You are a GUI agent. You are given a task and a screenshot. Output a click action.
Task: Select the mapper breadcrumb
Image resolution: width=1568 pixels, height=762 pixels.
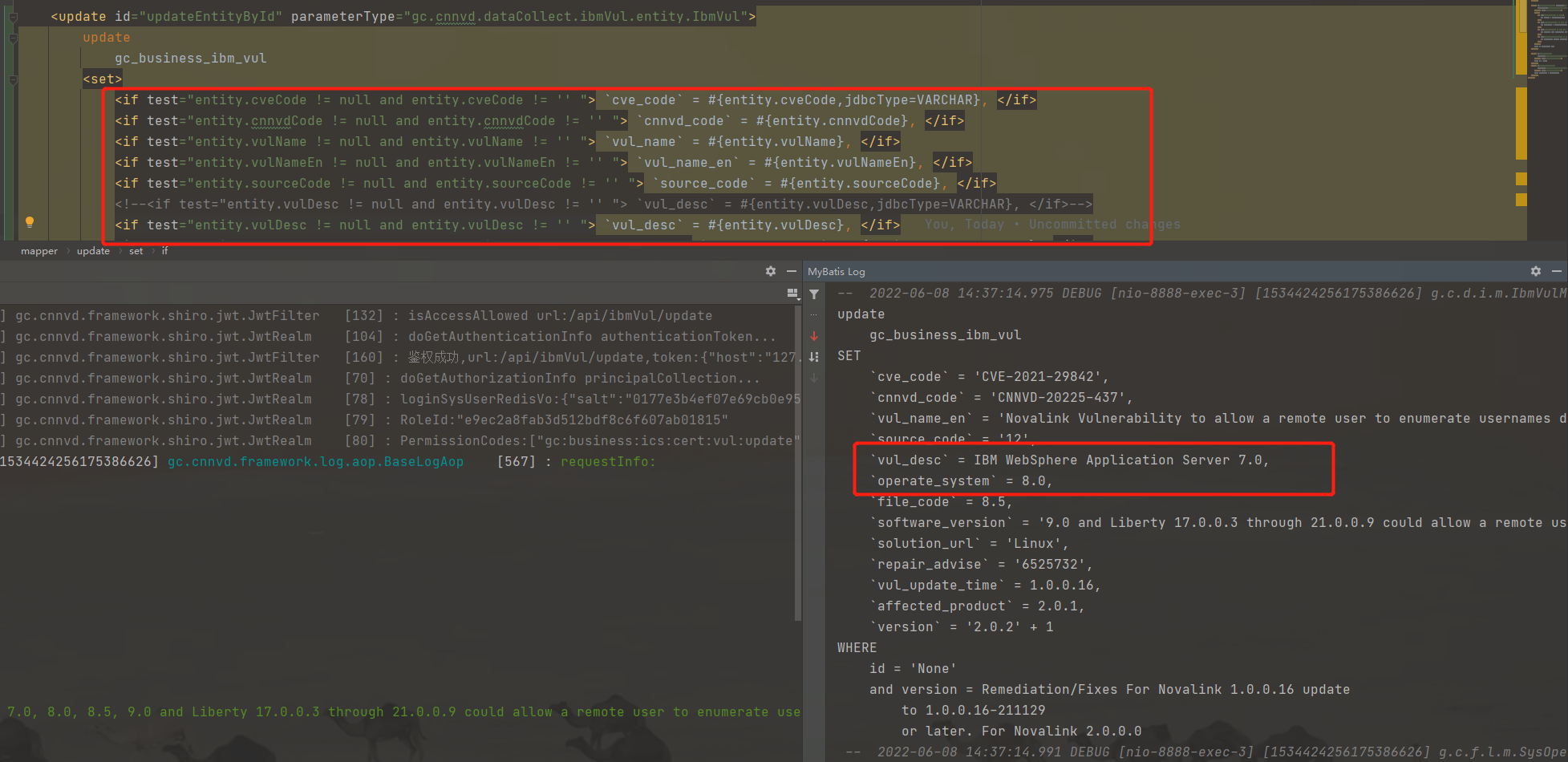pos(39,251)
